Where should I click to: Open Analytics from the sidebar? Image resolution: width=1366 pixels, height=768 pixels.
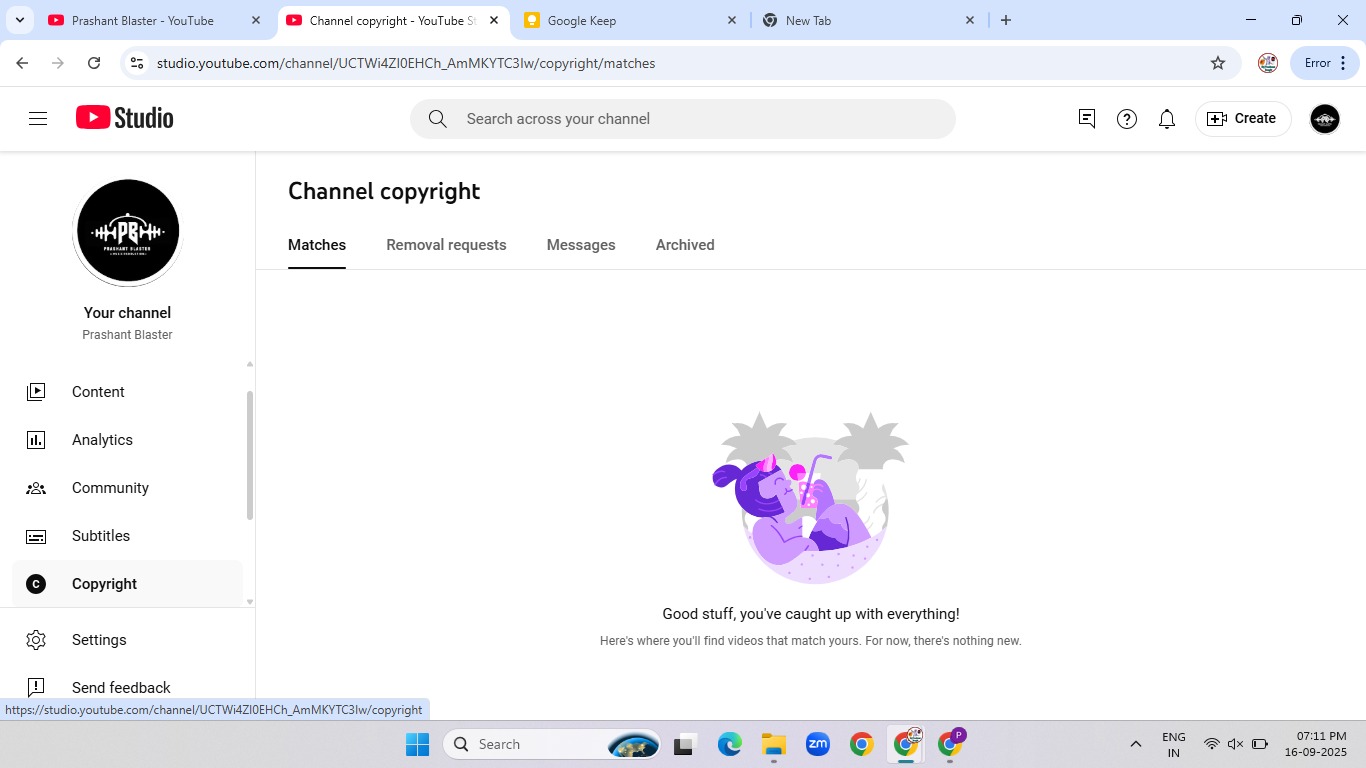[x=102, y=440]
